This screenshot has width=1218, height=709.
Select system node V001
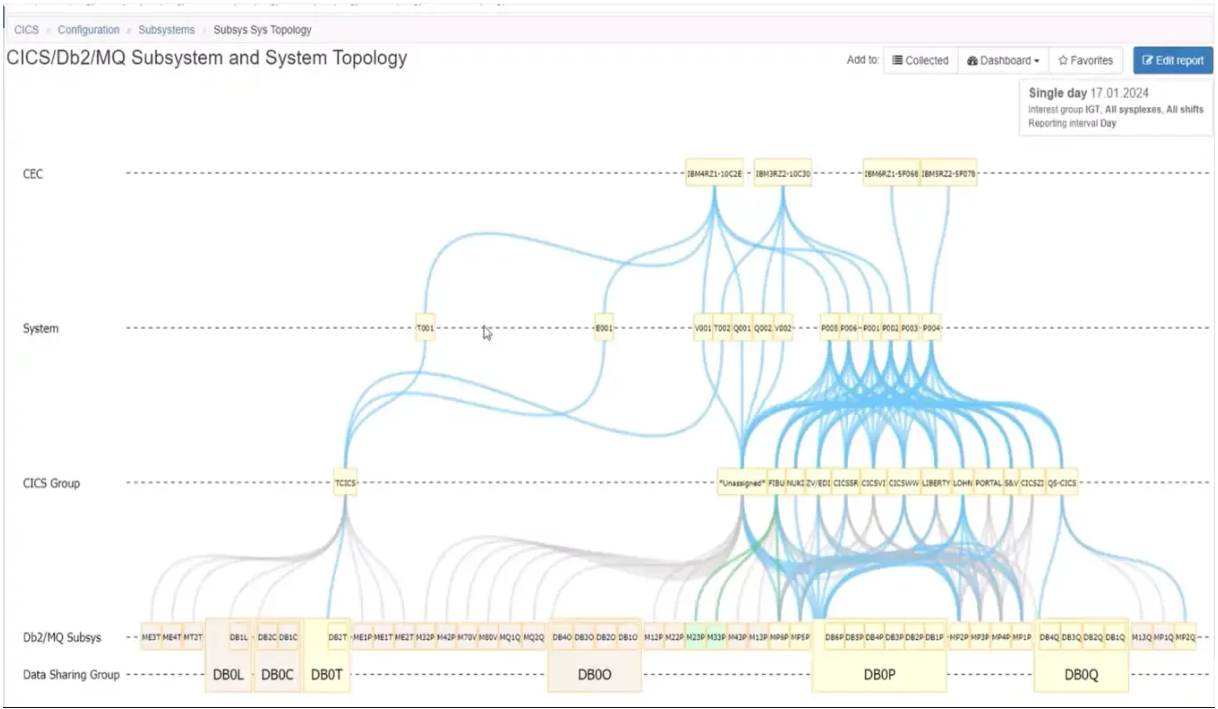(702, 328)
